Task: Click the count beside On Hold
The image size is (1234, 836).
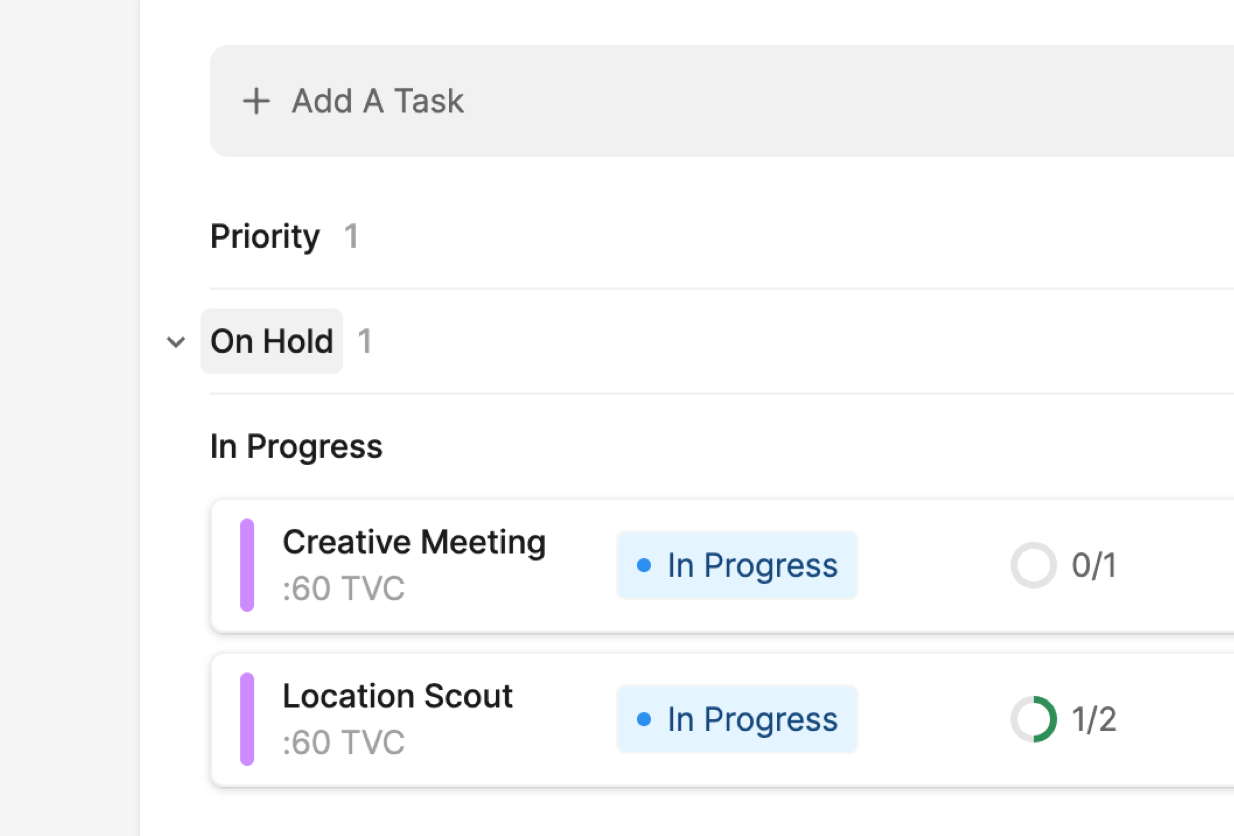Action: point(365,342)
